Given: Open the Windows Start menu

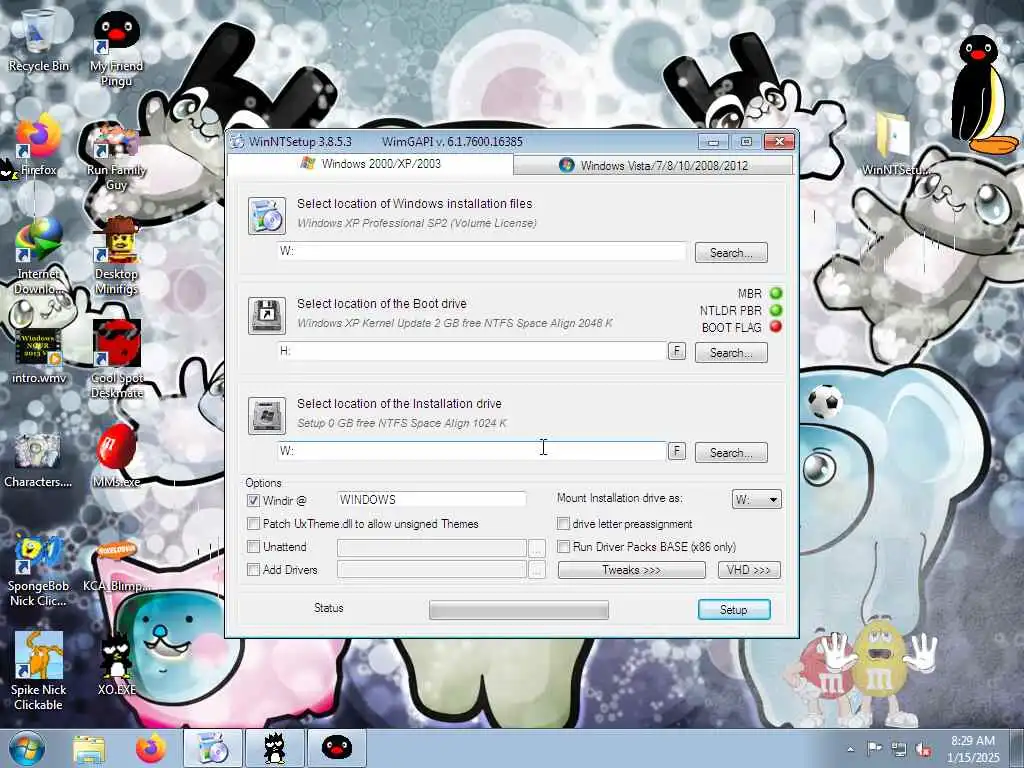Looking at the screenshot, I should (27, 748).
